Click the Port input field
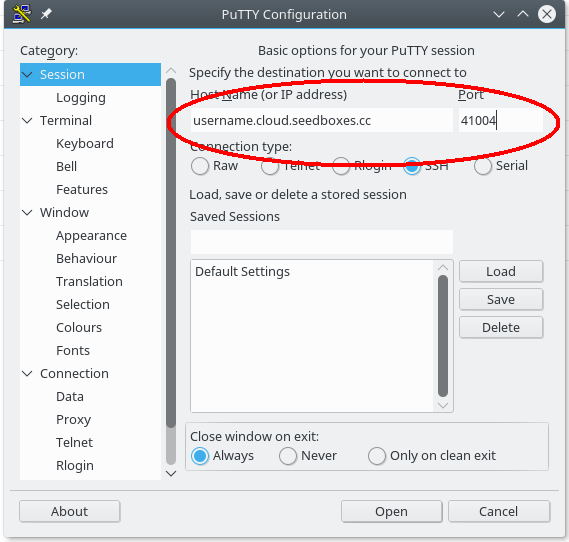 (501, 120)
